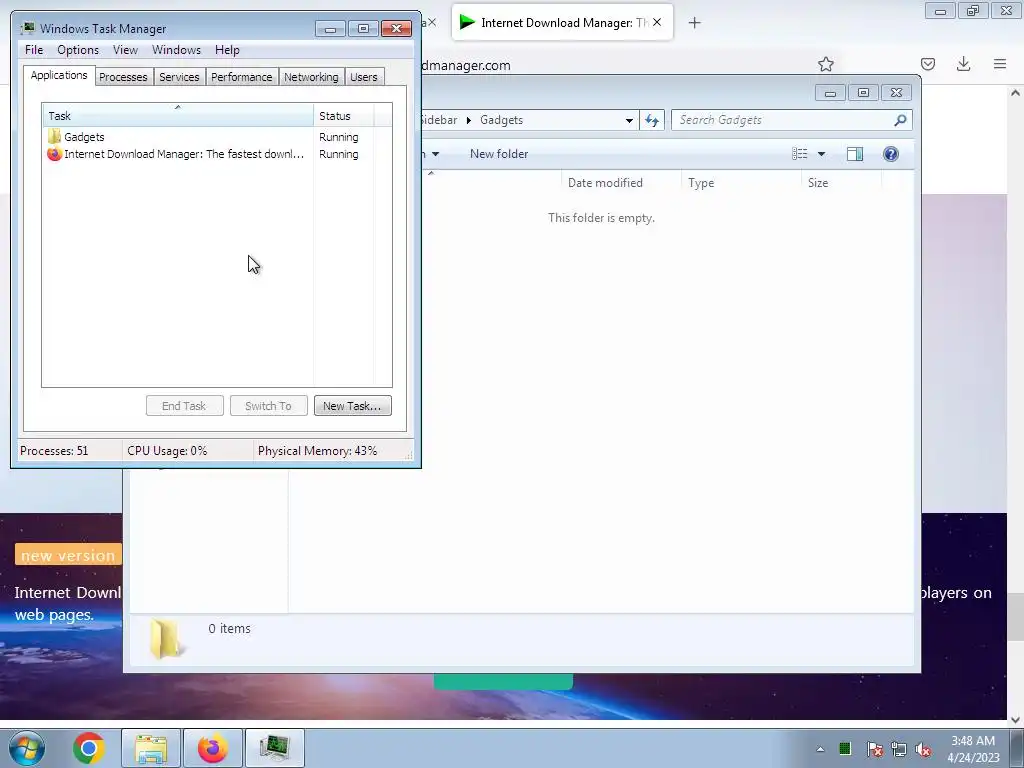The height and width of the screenshot is (768, 1024).
Task: Show hidden tray icons arrow
Action: click(820, 749)
